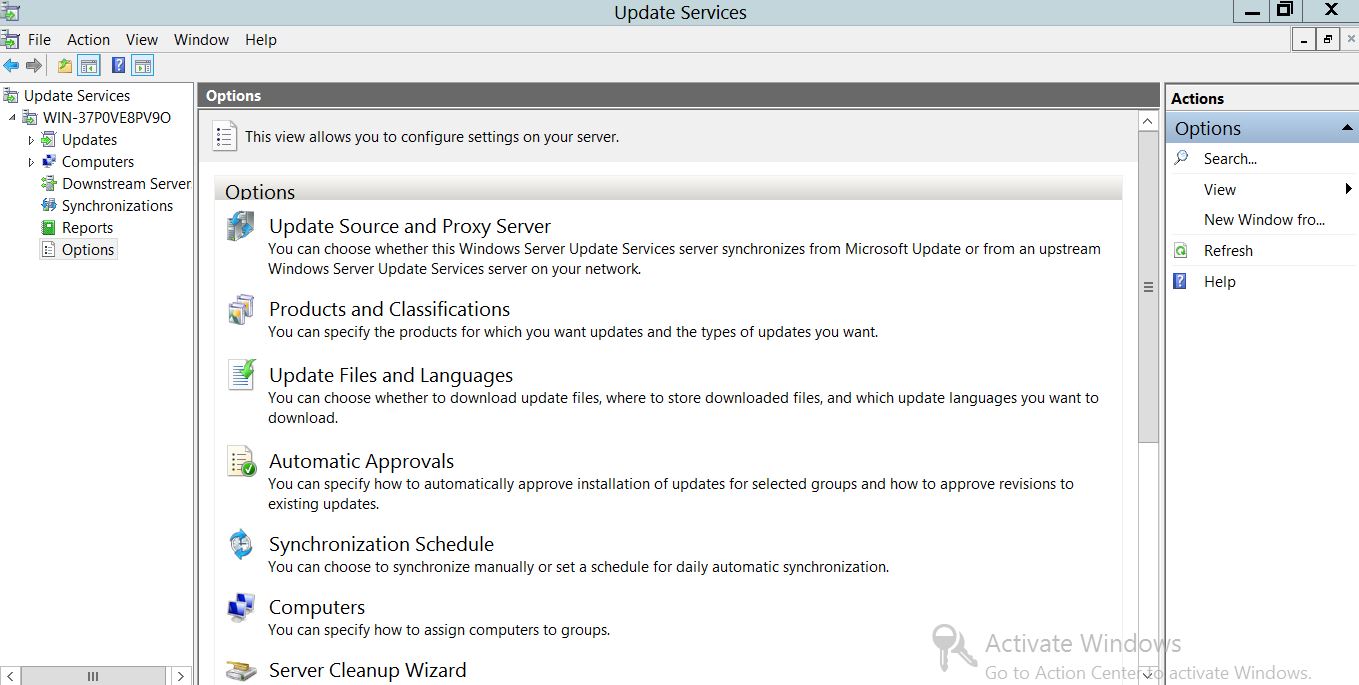Viewport: 1359px width, 685px height.
Task: Open the Automatic Approvals icon
Action: 241,462
